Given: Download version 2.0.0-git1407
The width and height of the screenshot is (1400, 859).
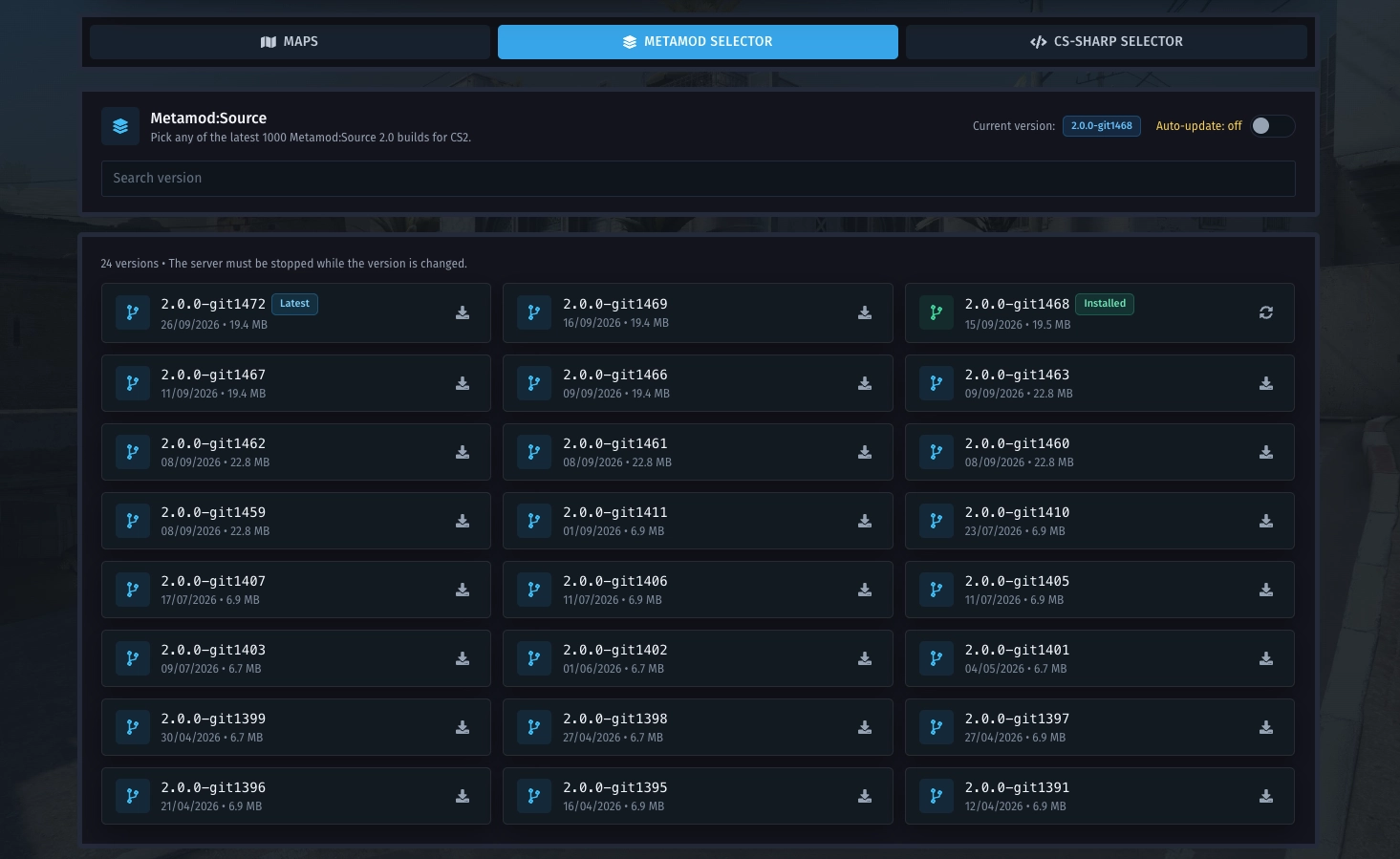Looking at the screenshot, I should coord(463,590).
